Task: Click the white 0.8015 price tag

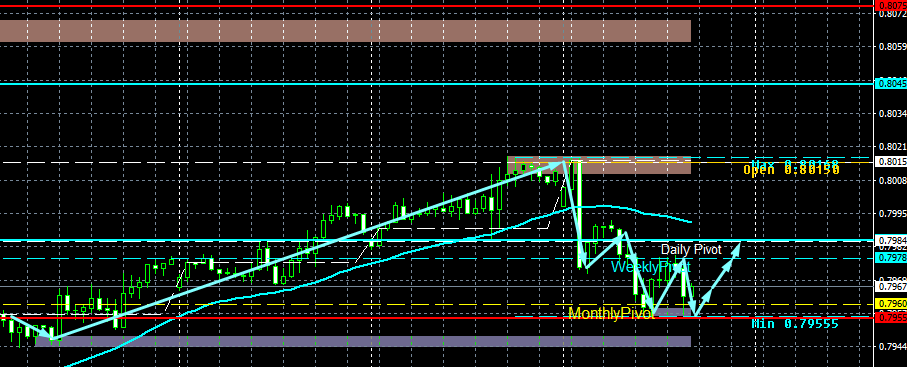Action: (x=892, y=162)
